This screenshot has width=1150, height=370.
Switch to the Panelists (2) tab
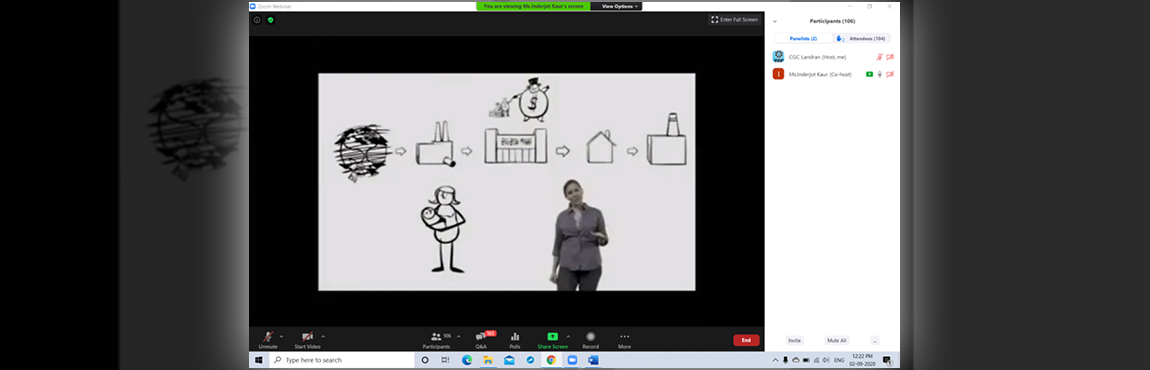(x=804, y=38)
